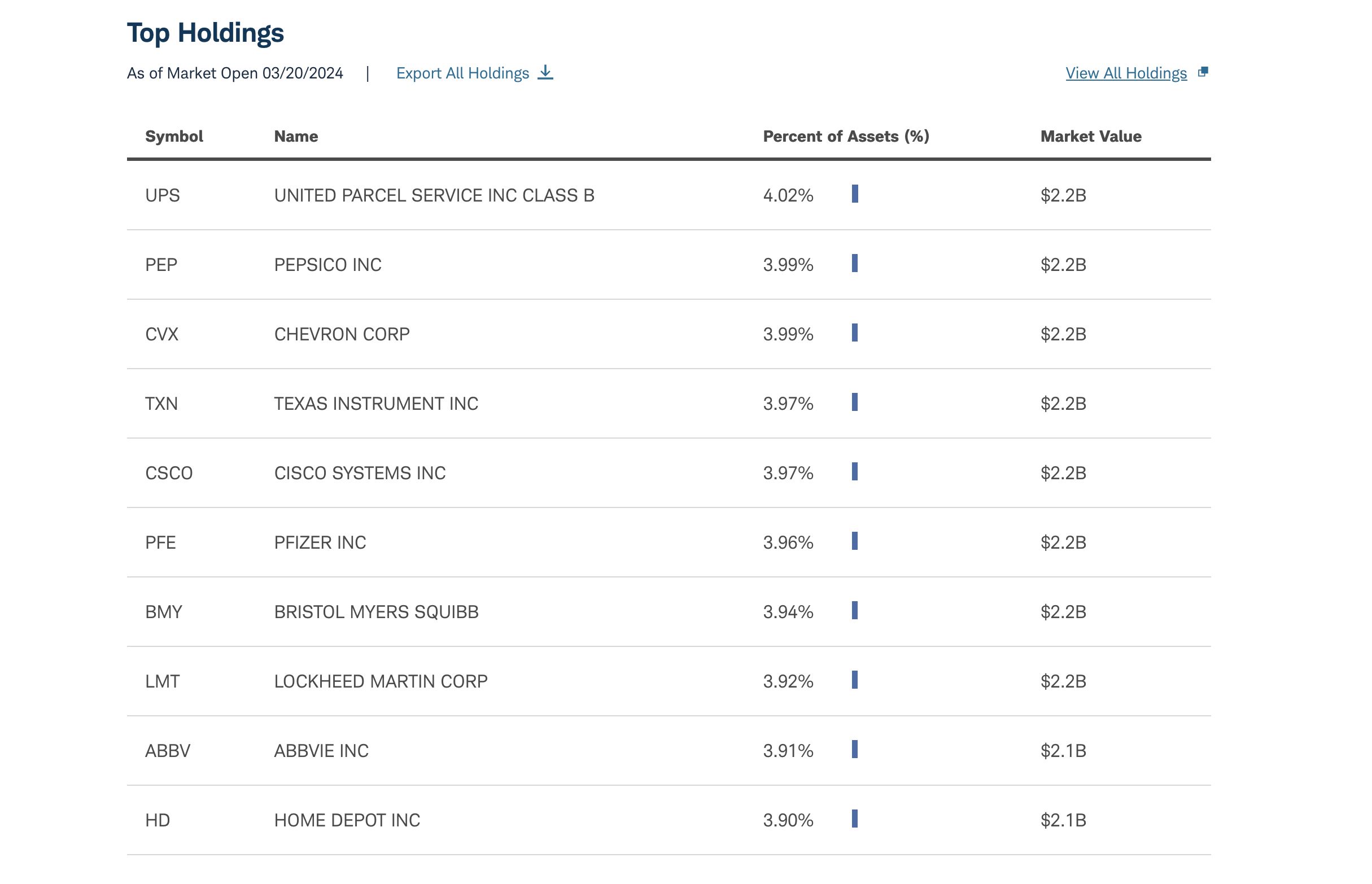Click the external link icon beside View All Holdings
The height and width of the screenshot is (884, 1372).
1203,72
